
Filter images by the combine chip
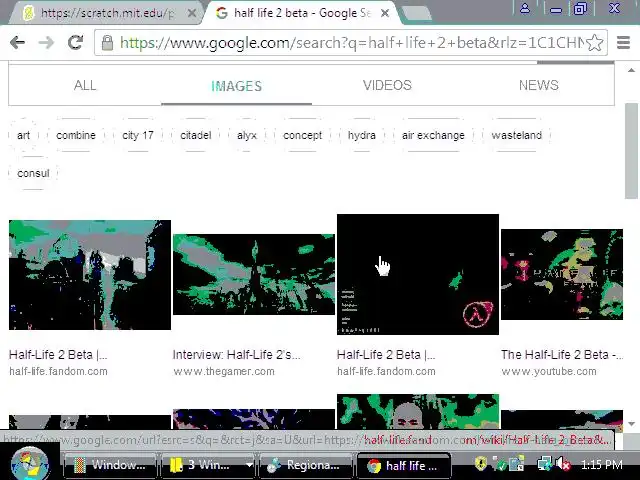76,135
